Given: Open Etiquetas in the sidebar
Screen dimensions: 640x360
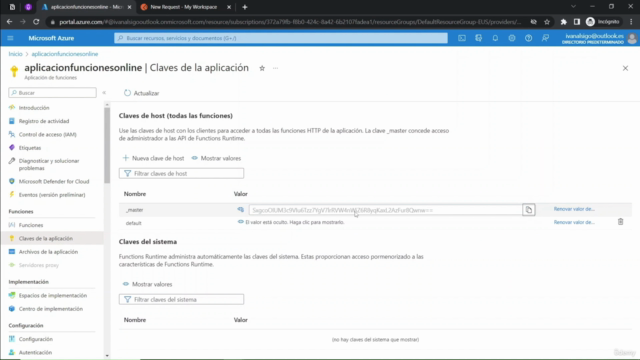Looking at the screenshot, I should (30, 148).
